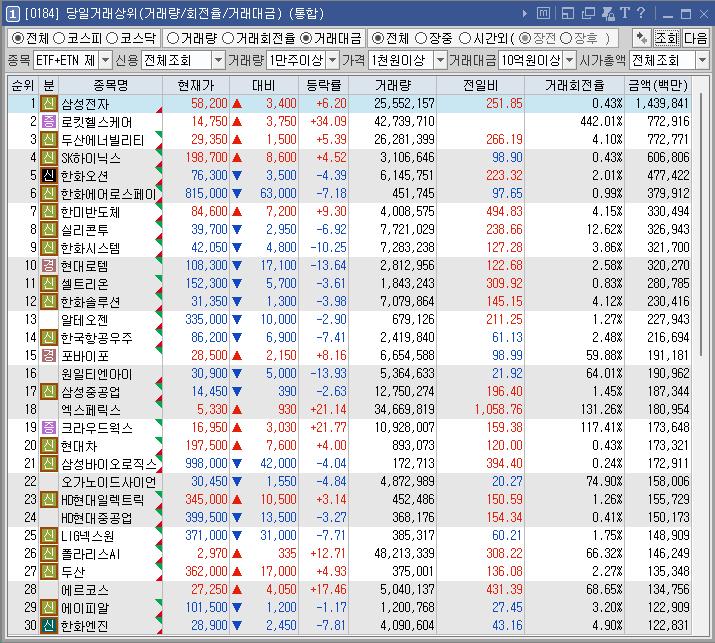This screenshot has width=715, height=643.
Task: Click the 신 badge on 두산 row
Action: click(x=48, y=571)
